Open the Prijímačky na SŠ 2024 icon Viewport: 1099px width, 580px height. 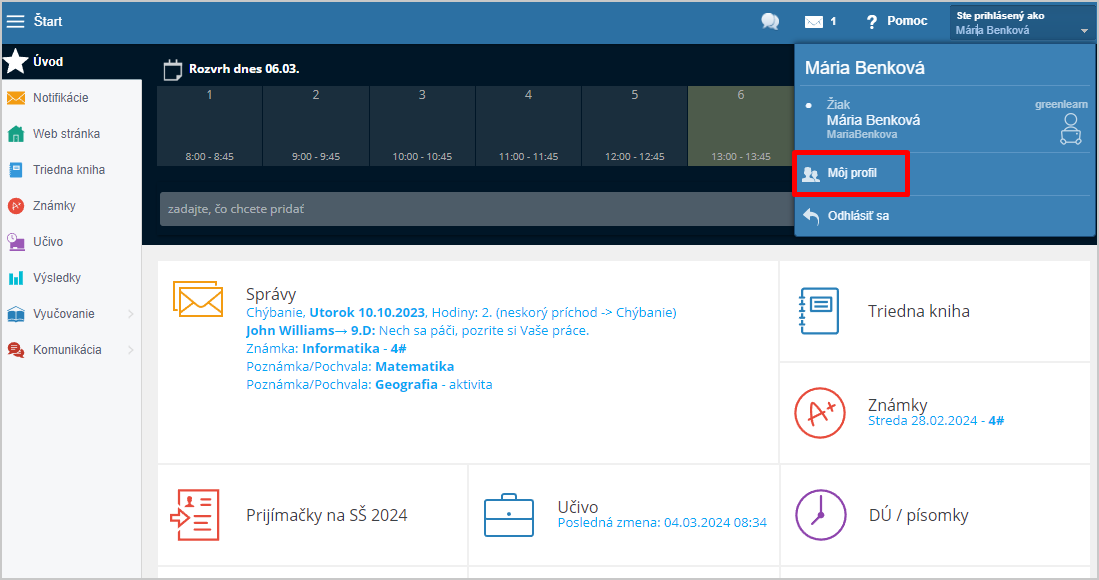pyautogui.click(x=194, y=515)
